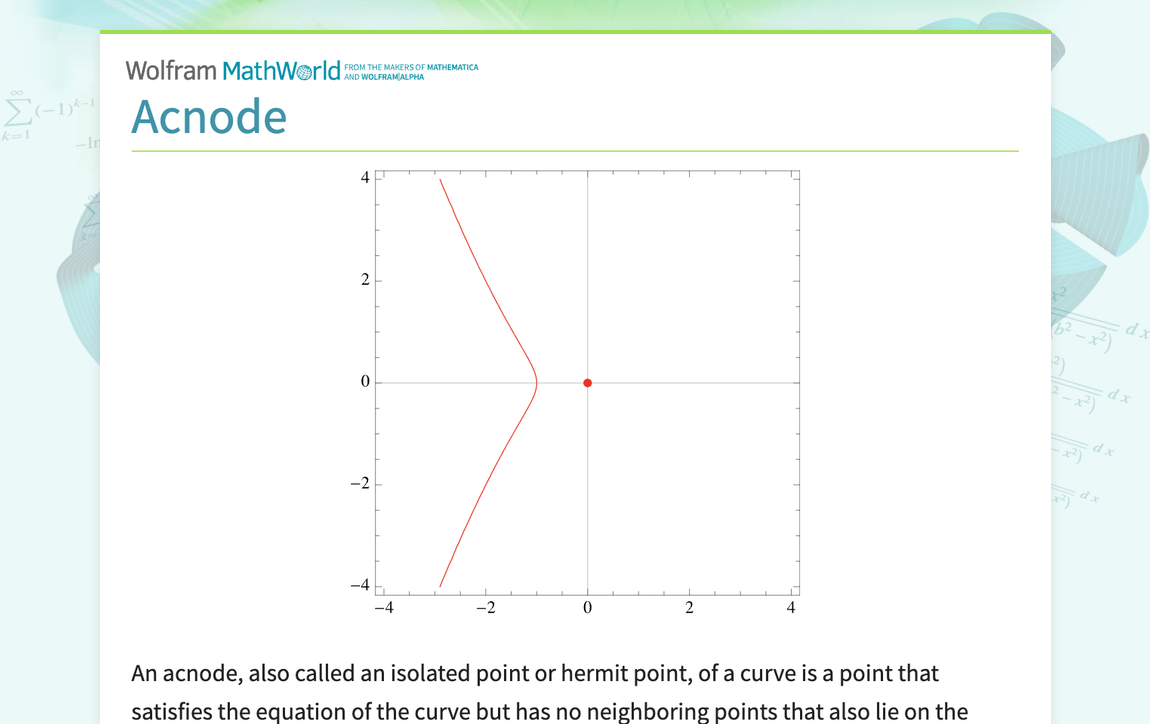
Task: Click the Acnode page title
Action: coord(209,117)
